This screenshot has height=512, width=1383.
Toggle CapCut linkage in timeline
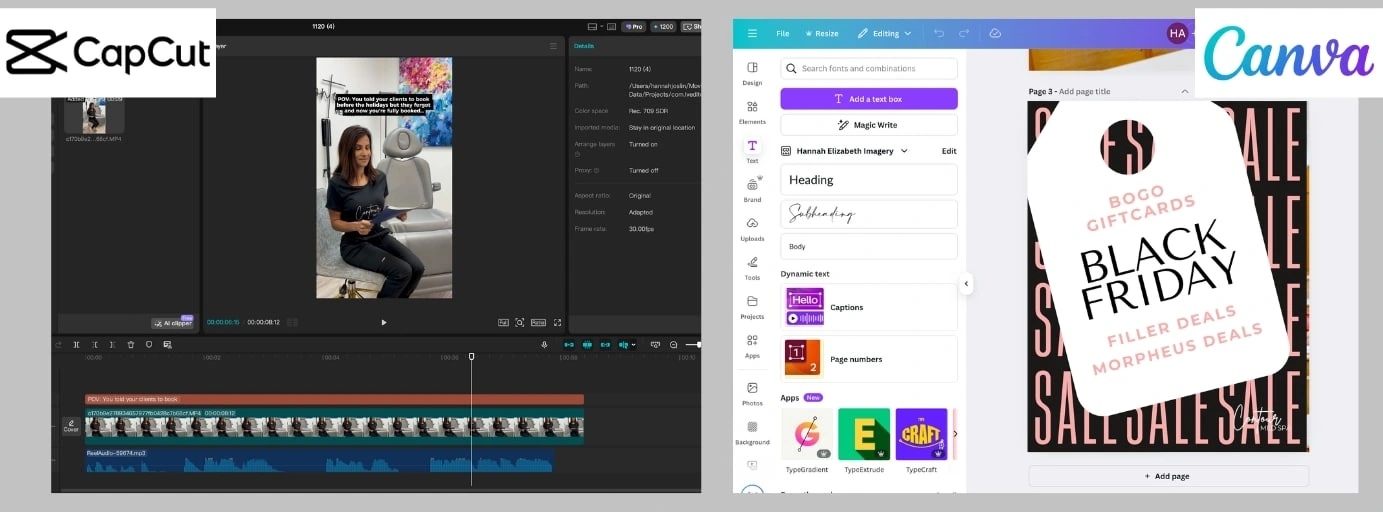point(605,344)
